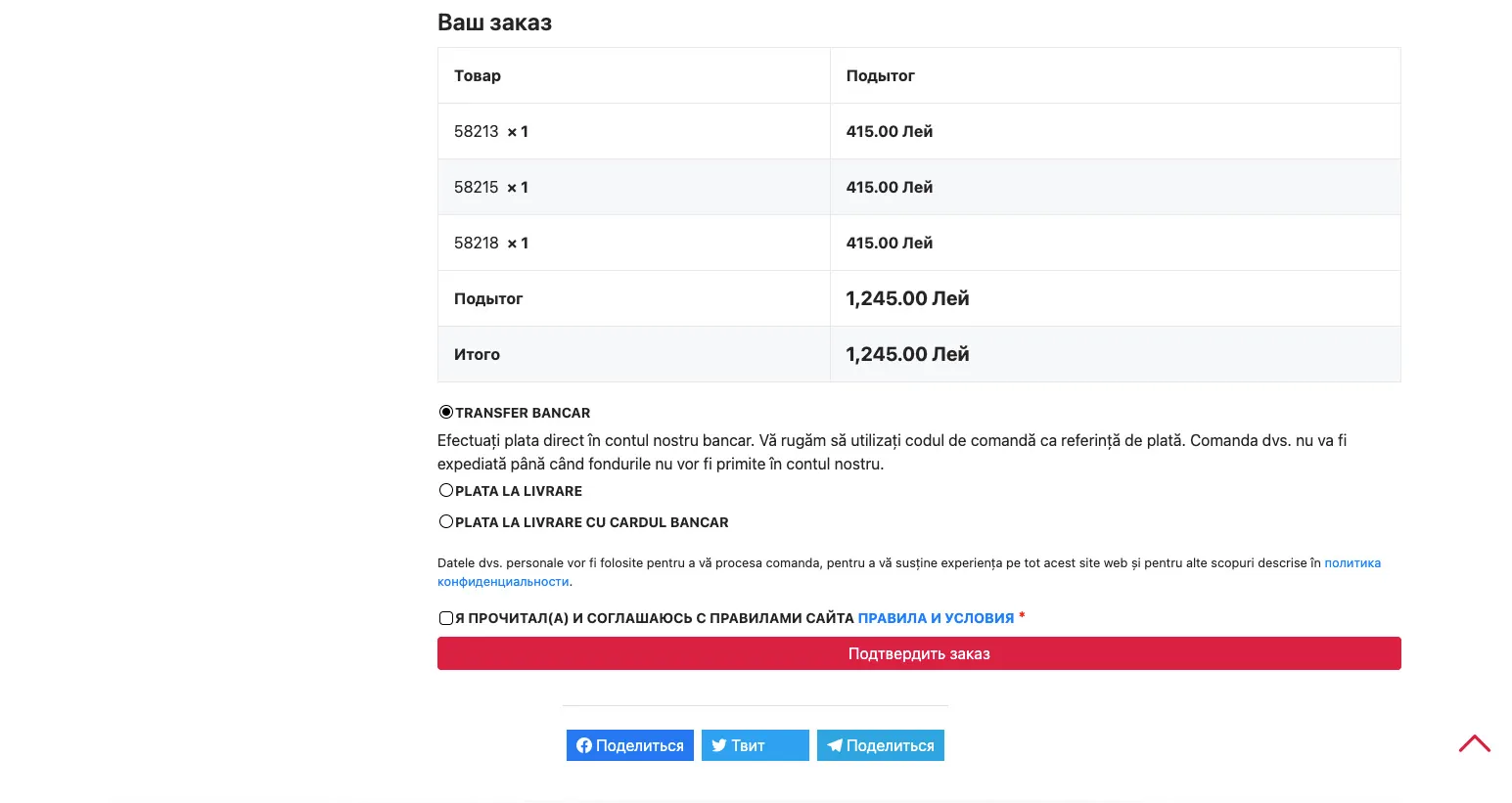
Task: Tick the agree-to-site-rules checkbox
Action: (x=446, y=618)
